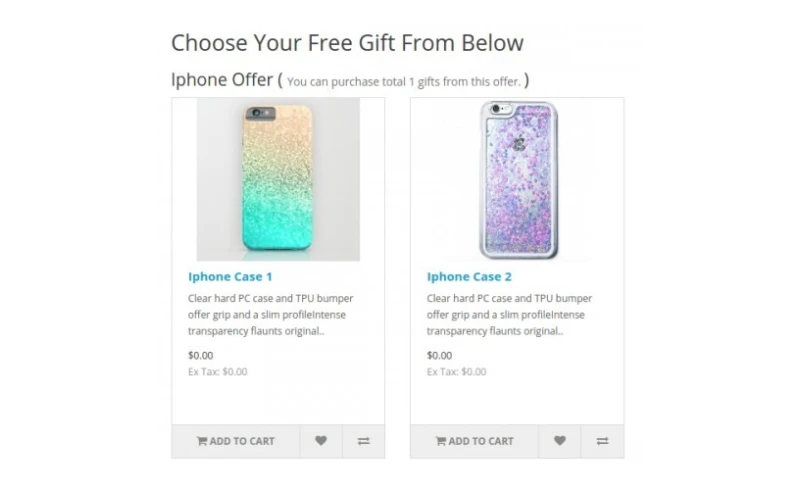Open the Iphone Case 1 title link
This screenshot has width=800, height=490.
[x=230, y=276]
